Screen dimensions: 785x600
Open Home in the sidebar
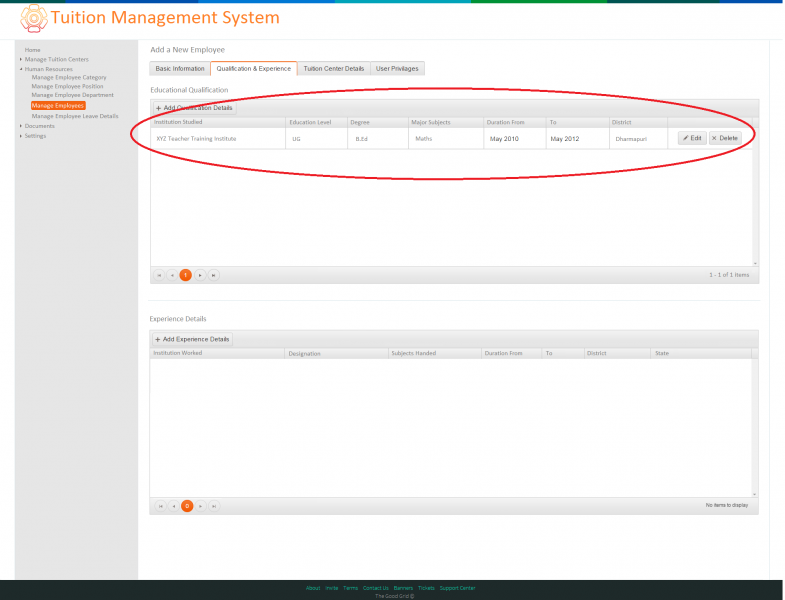pyautogui.click(x=33, y=50)
